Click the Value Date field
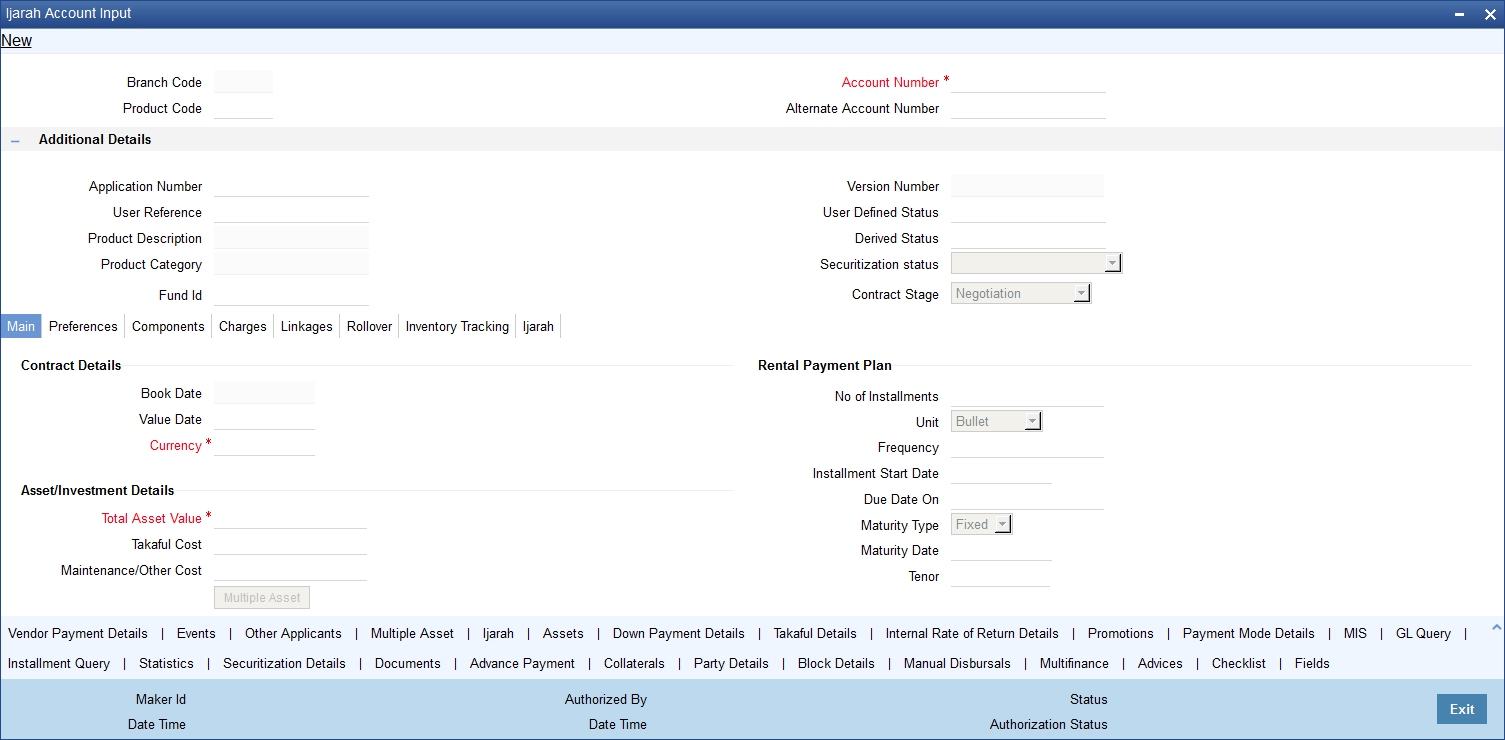 click(x=264, y=420)
